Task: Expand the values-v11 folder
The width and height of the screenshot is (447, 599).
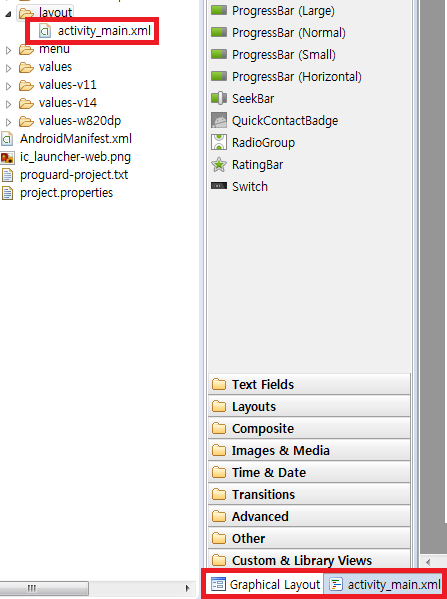Action: (8, 86)
